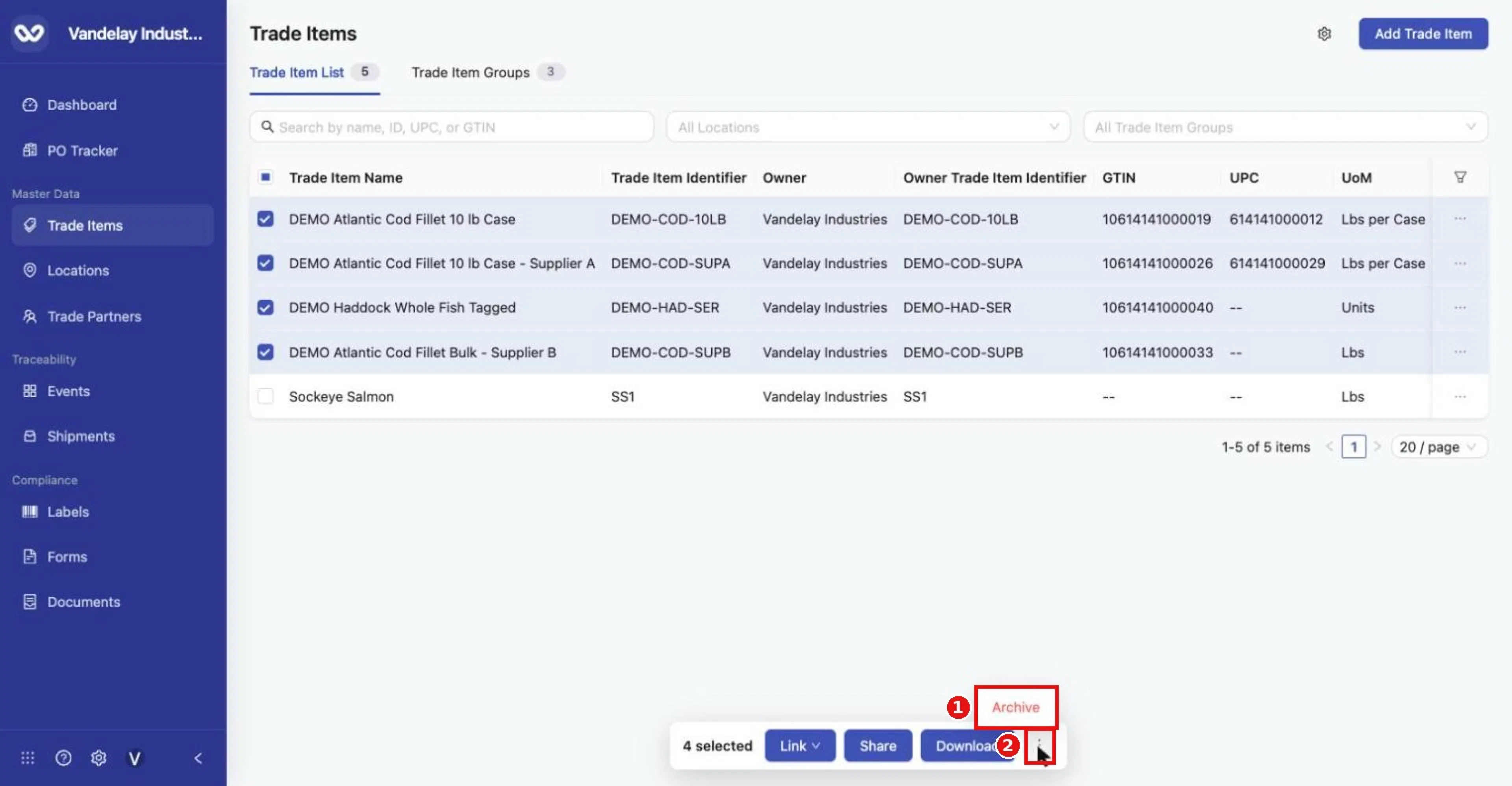Go to page 1 in pagination

[x=1354, y=447]
